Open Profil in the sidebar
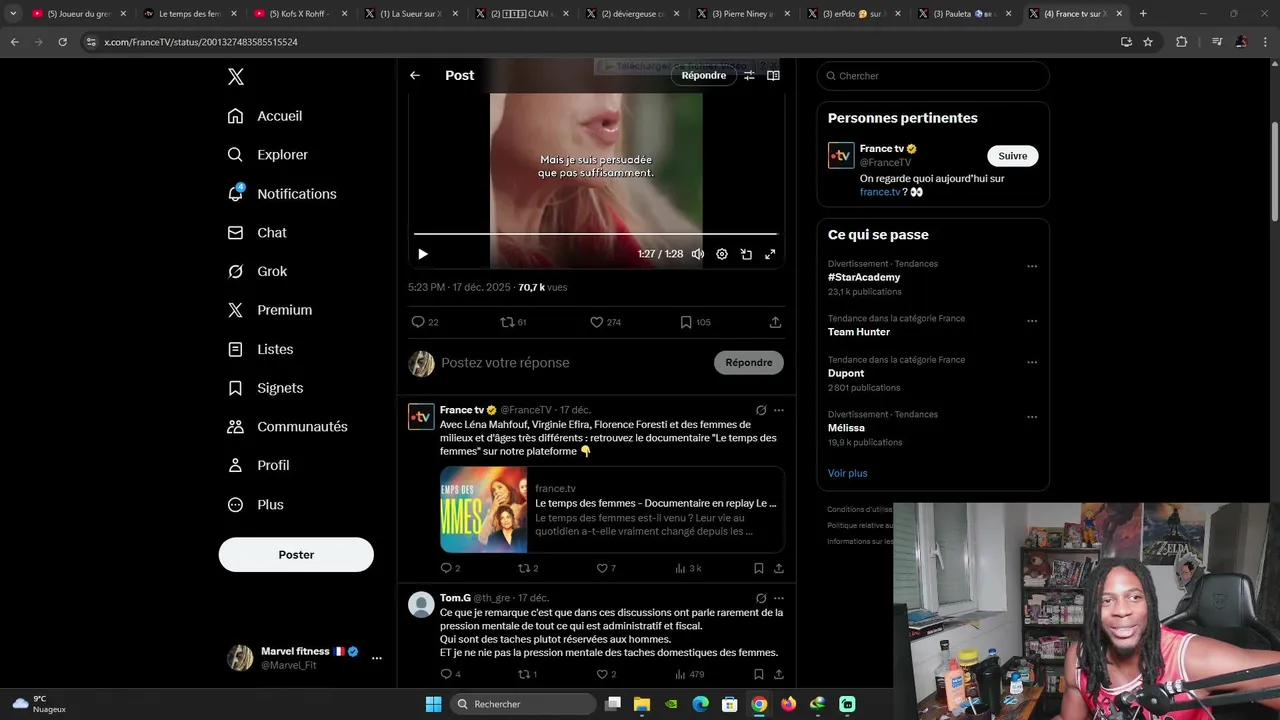Viewport: 1280px width, 720px height. tap(258, 465)
